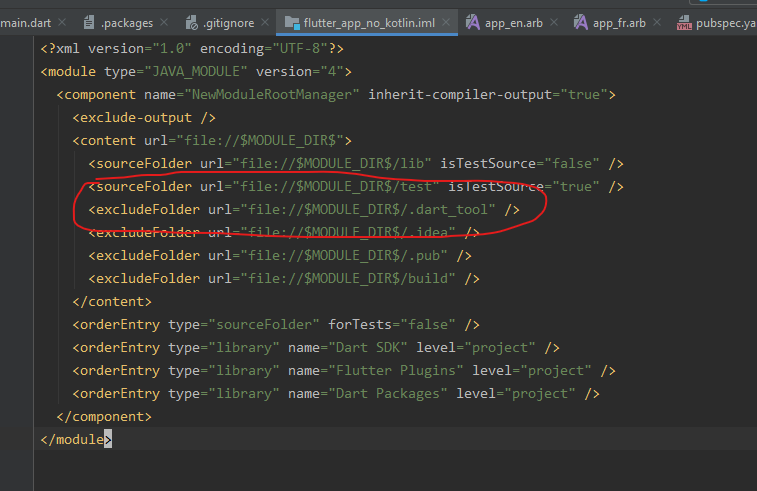Close the main.dart tab

coord(62,22)
